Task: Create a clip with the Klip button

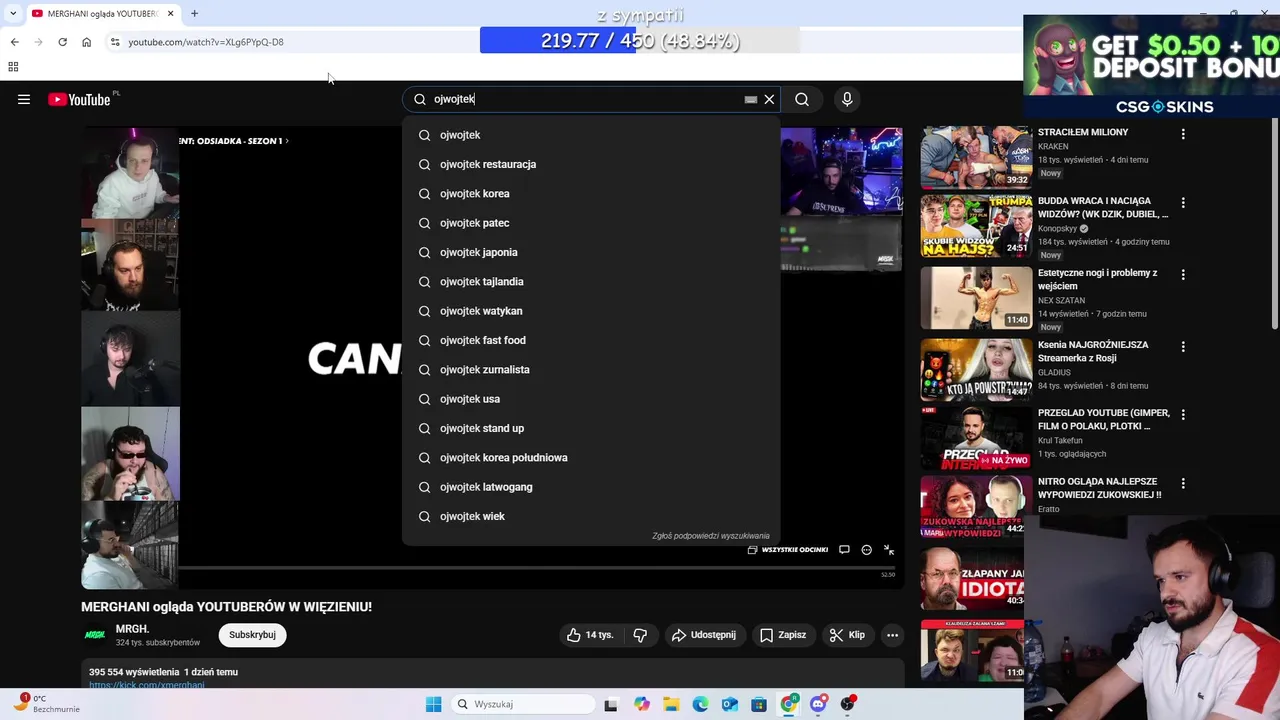Action: [x=847, y=635]
